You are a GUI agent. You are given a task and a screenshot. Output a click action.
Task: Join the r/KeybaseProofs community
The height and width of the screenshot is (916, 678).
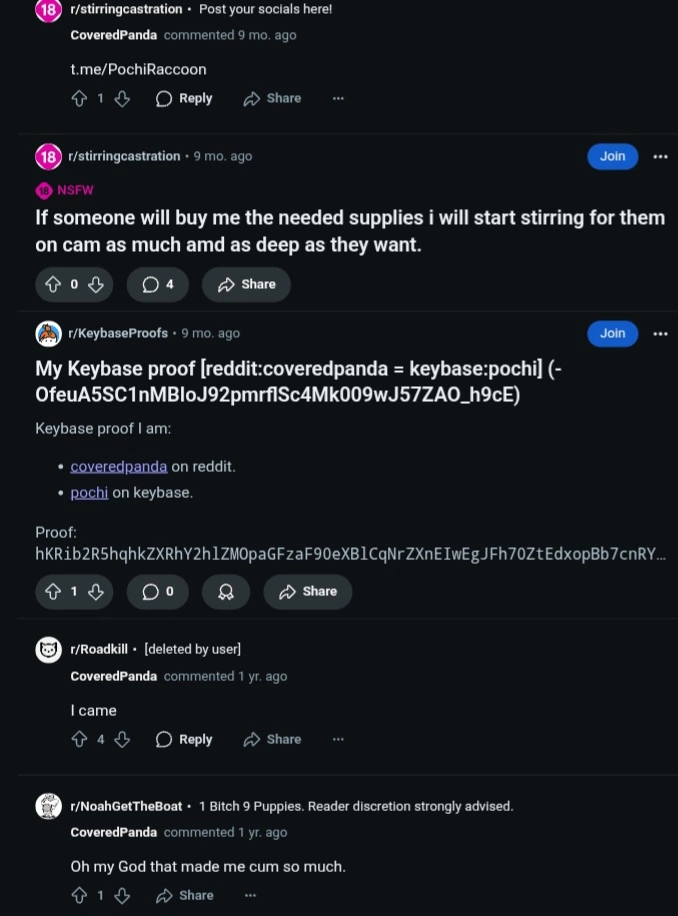point(612,333)
